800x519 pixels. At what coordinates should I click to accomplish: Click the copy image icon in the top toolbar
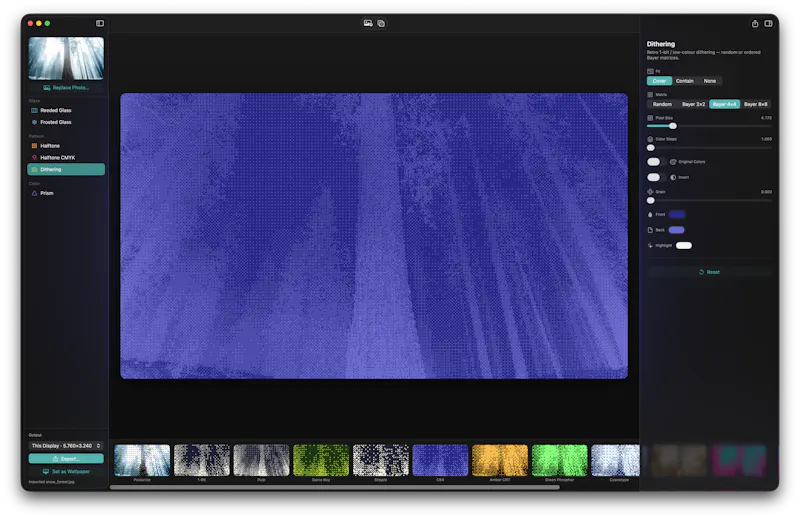[381, 23]
